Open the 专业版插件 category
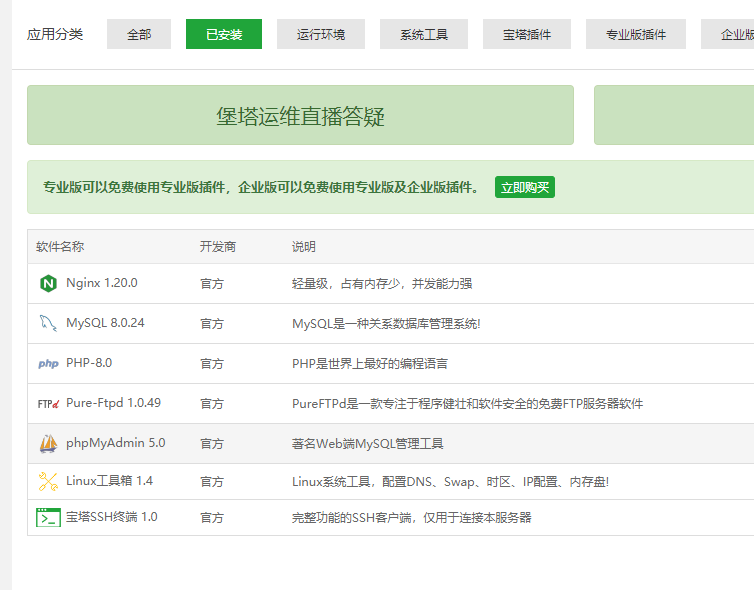 (636, 34)
